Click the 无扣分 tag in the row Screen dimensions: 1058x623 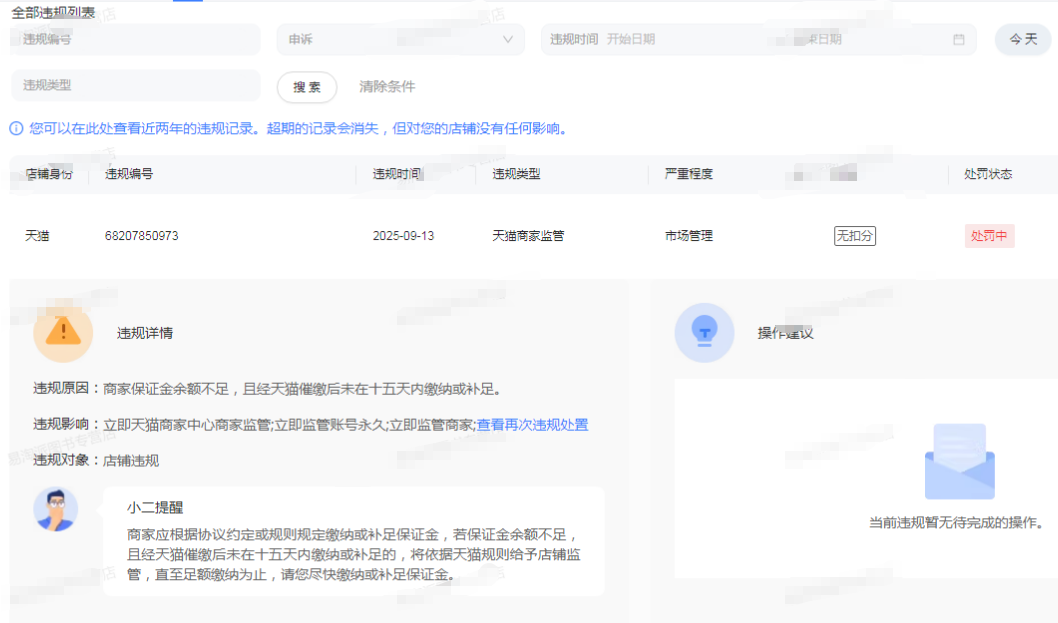[x=854, y=236]
